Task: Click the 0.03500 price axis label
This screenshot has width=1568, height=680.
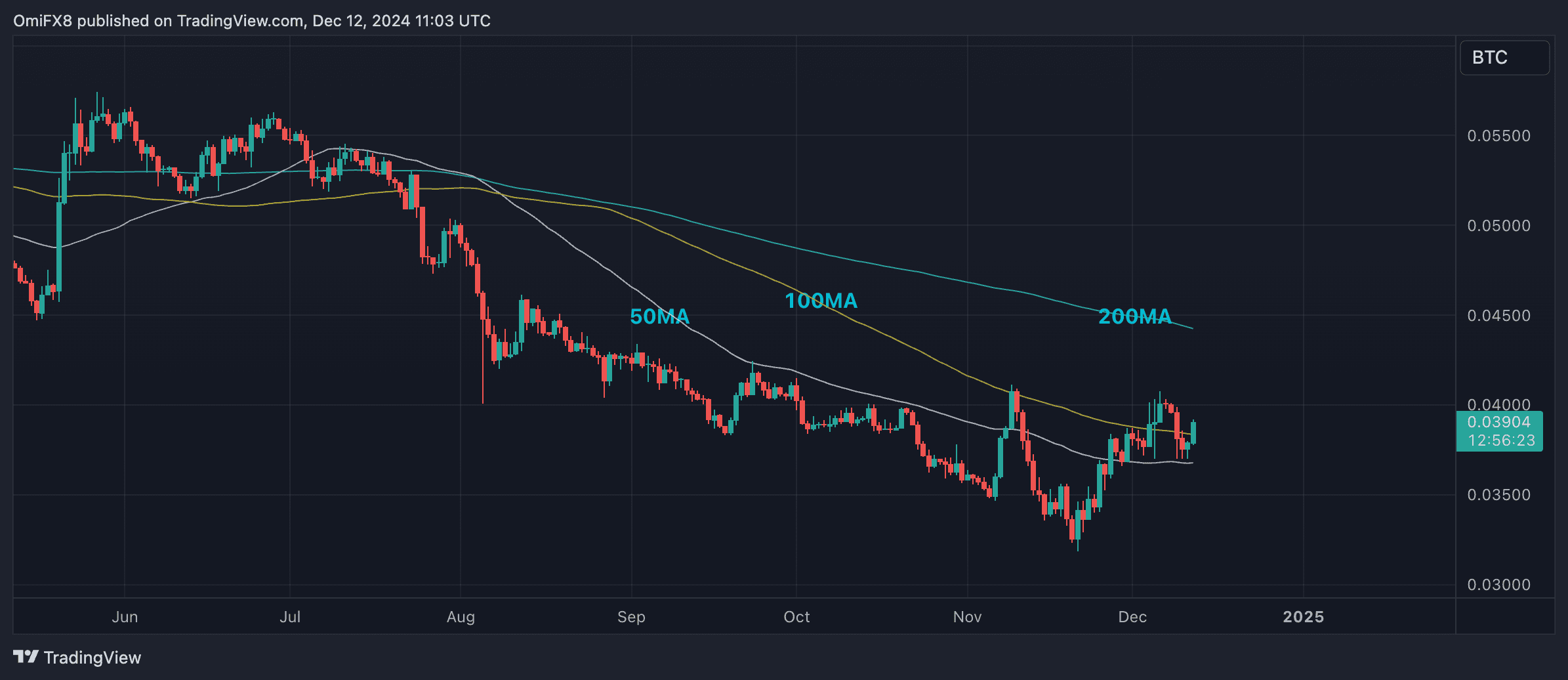Action: click(1498, 495)
